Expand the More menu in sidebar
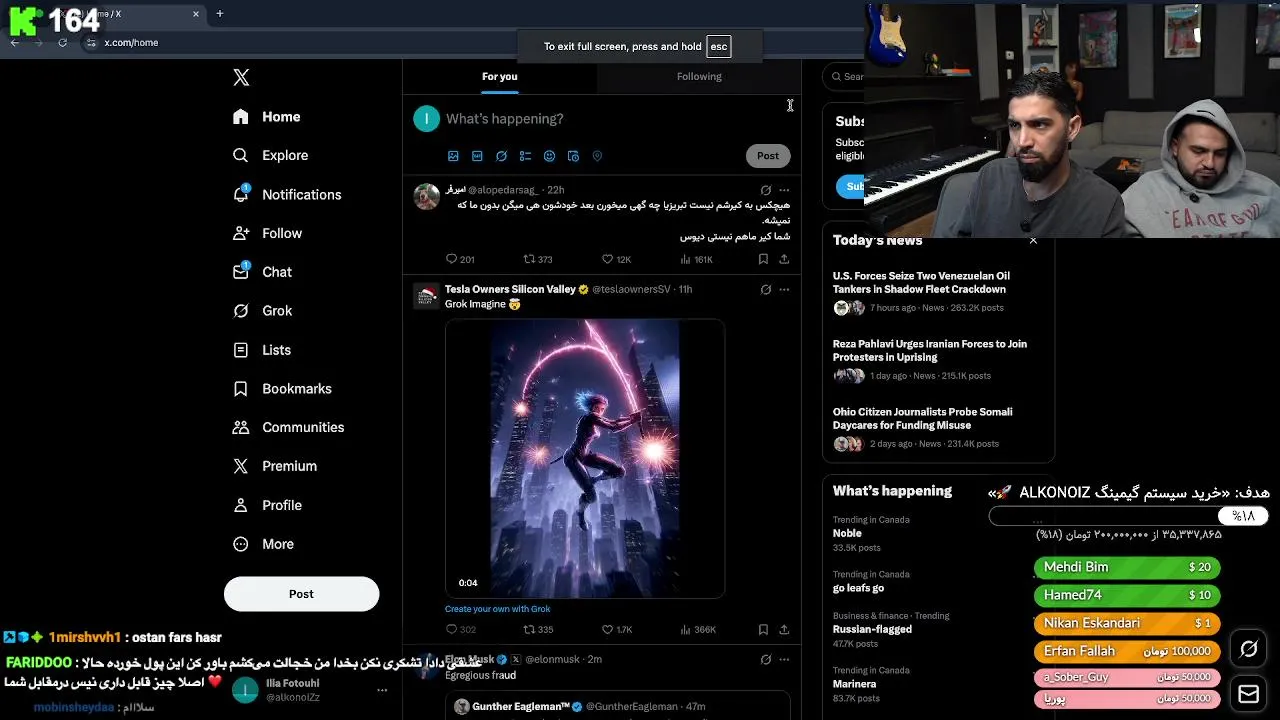The height and width of the screenshot is (720, 1280). [263, 544]
